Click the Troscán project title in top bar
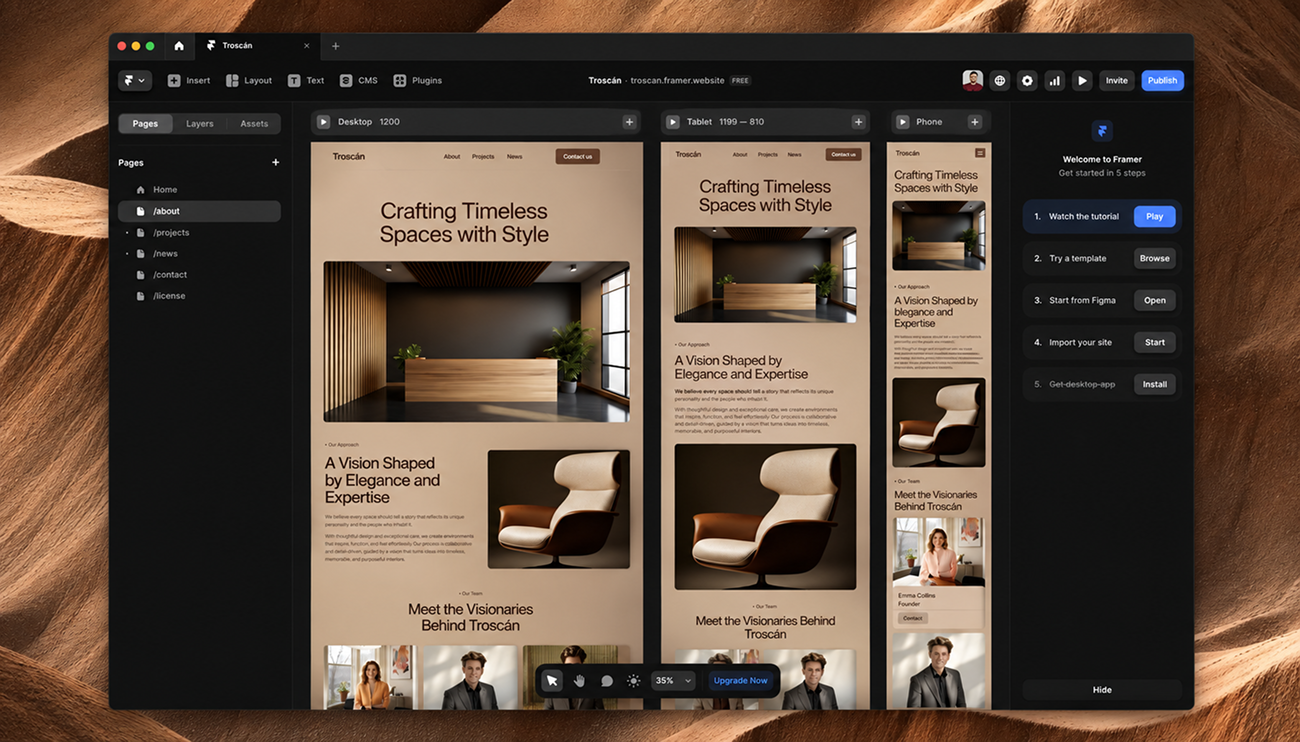 click(605, 81)
